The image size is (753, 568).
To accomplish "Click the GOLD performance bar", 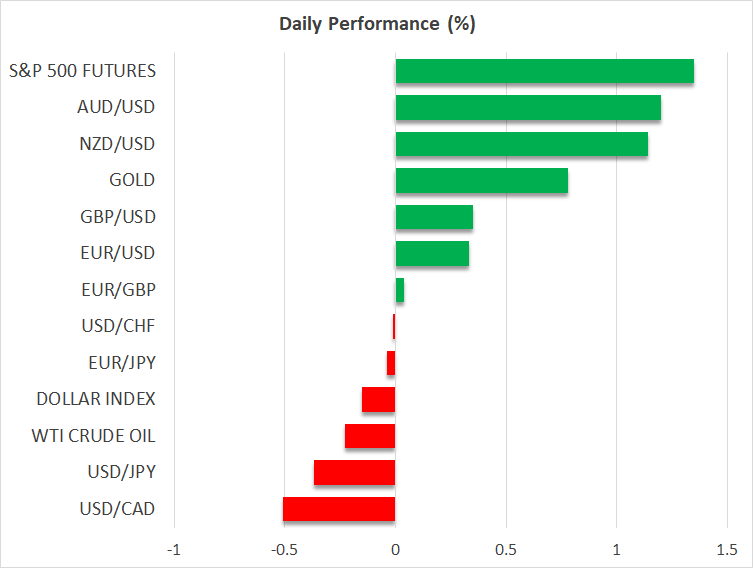I will [481, 181].
